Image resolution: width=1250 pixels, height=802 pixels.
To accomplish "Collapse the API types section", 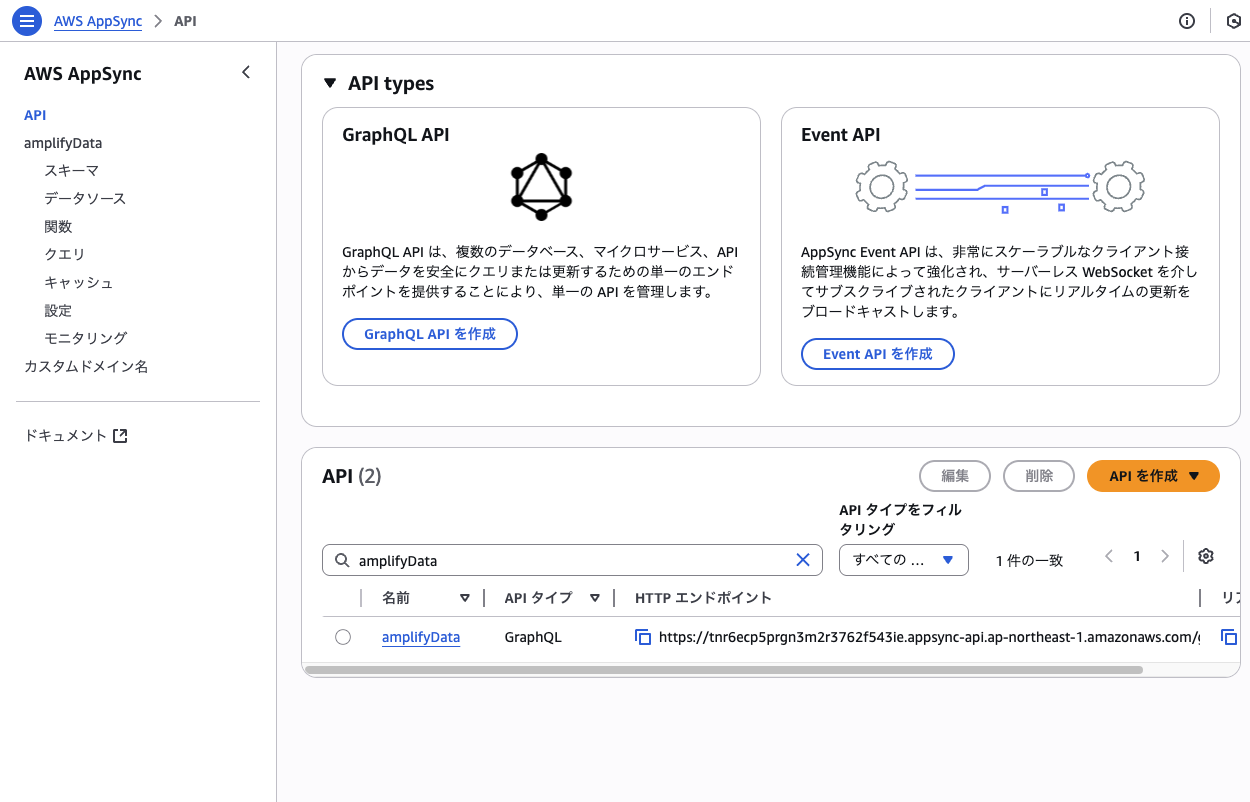I will [x=330, y=84].
